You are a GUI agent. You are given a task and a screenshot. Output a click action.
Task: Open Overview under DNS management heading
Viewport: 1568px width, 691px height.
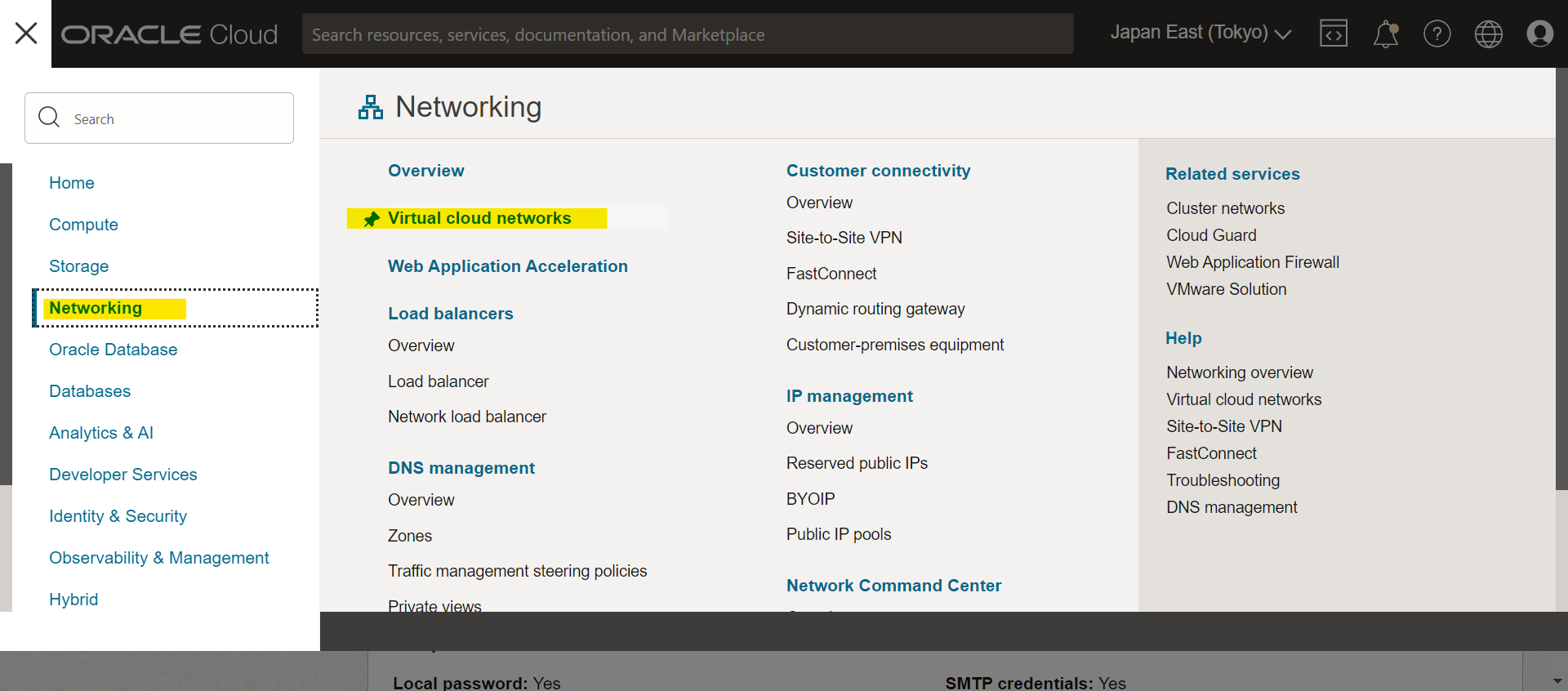[x=421, y=500]
